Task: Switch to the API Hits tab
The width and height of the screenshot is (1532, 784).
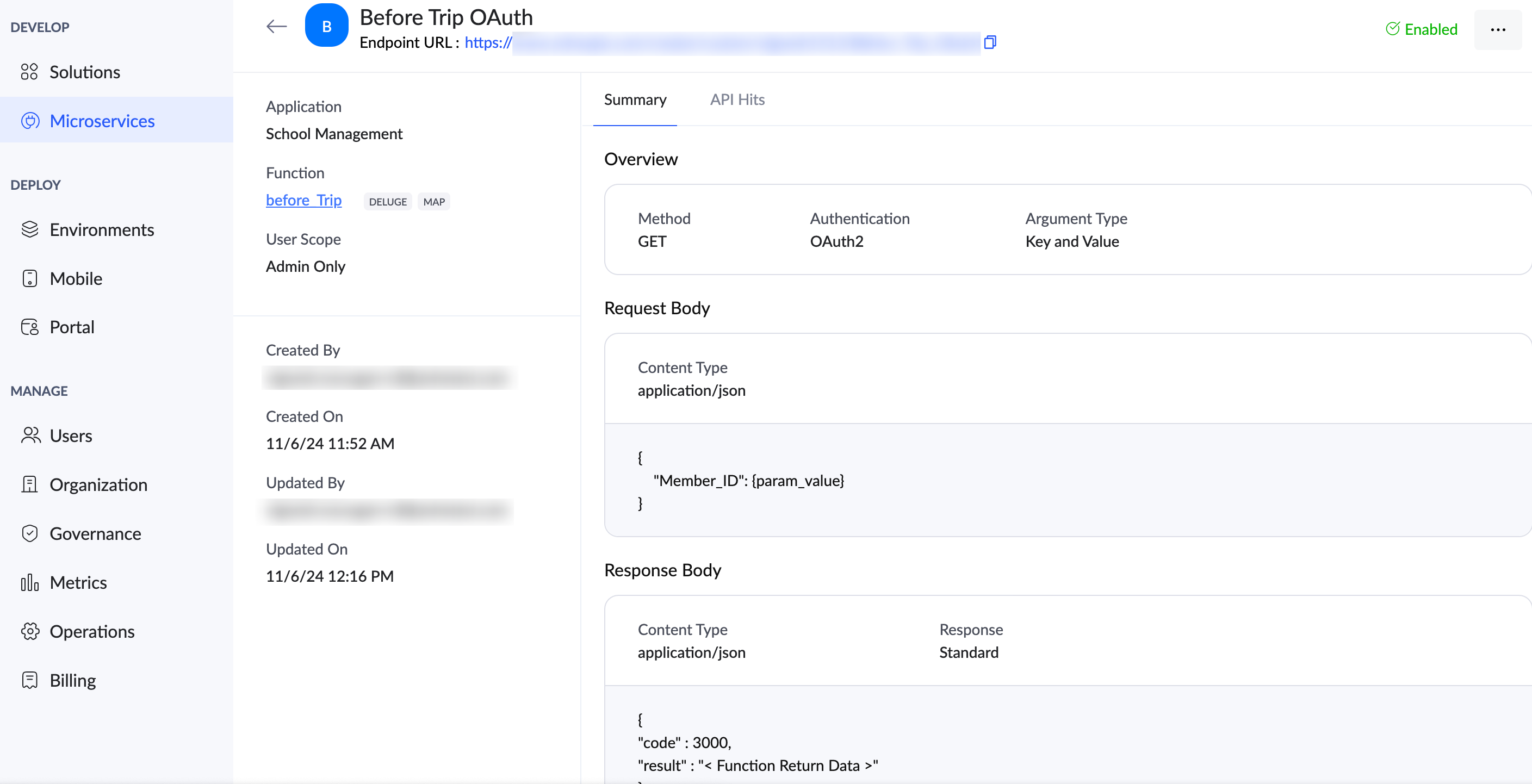Action: 737,99
